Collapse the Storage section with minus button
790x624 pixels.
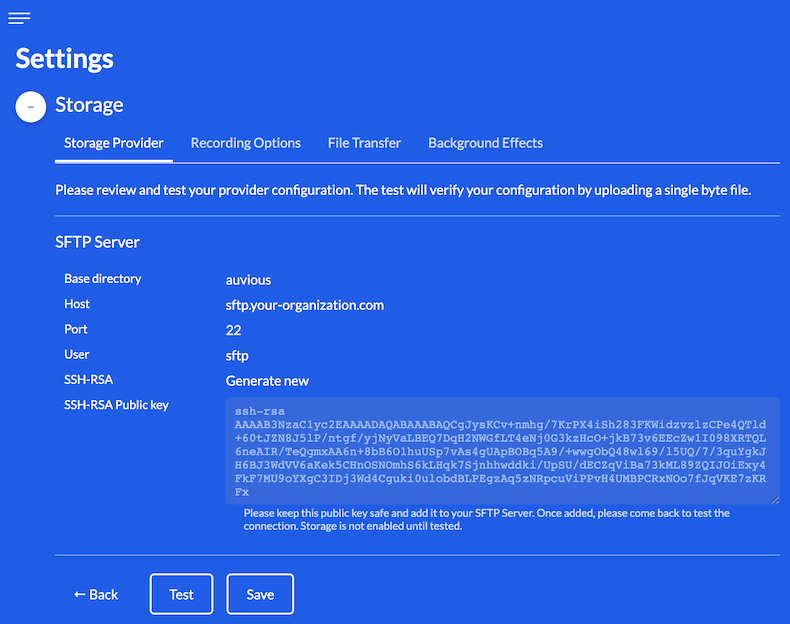click(x=31, y=106)
